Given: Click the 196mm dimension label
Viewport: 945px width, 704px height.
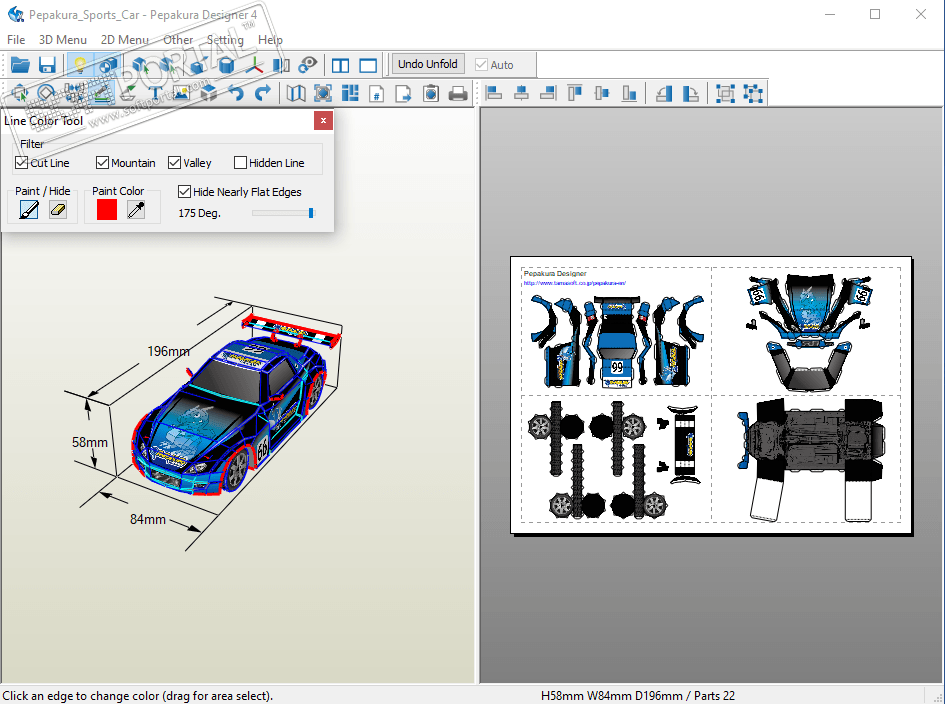Looking at the screenshot, I should (x=169, y=351).
